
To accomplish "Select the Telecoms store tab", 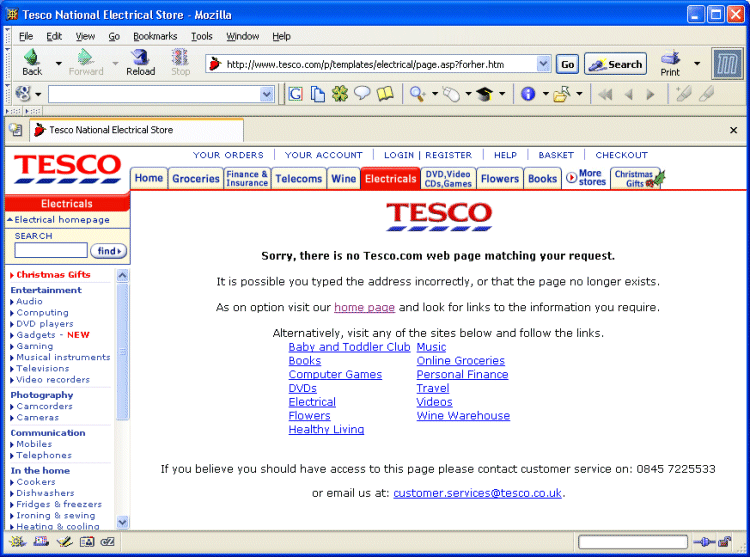I will [298, 178].
